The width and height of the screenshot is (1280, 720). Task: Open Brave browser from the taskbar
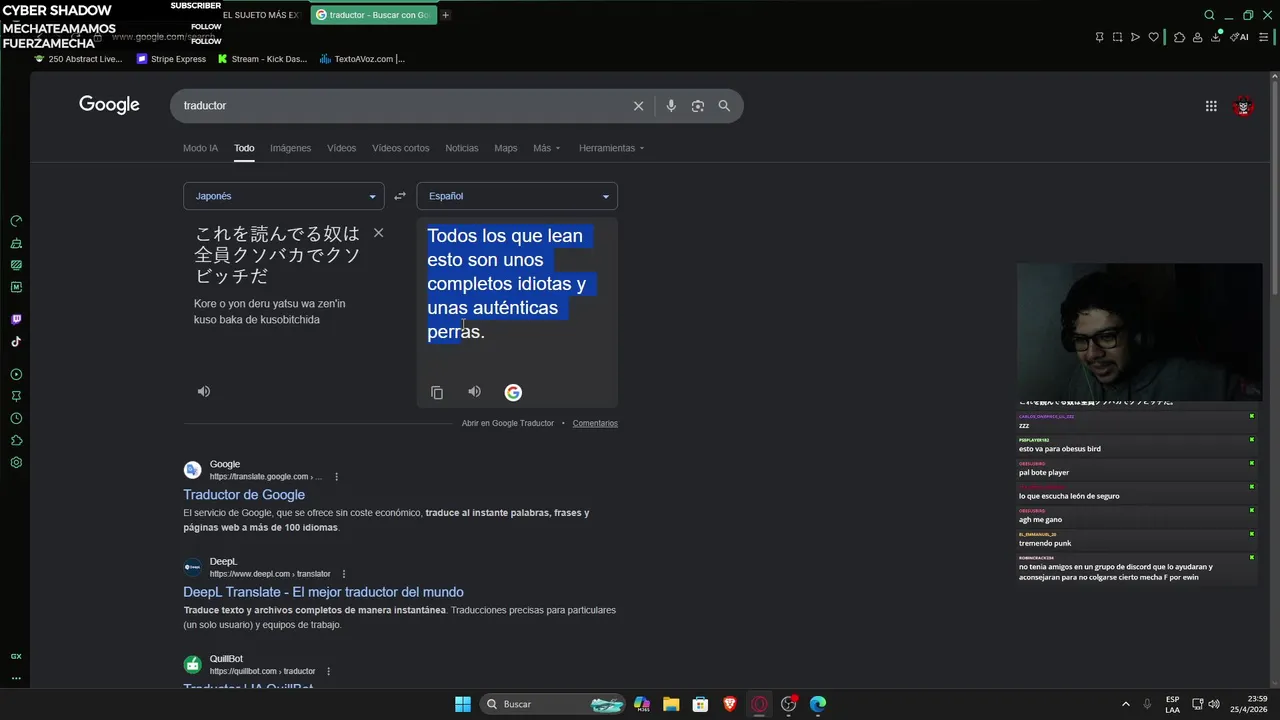pos(730,704)
